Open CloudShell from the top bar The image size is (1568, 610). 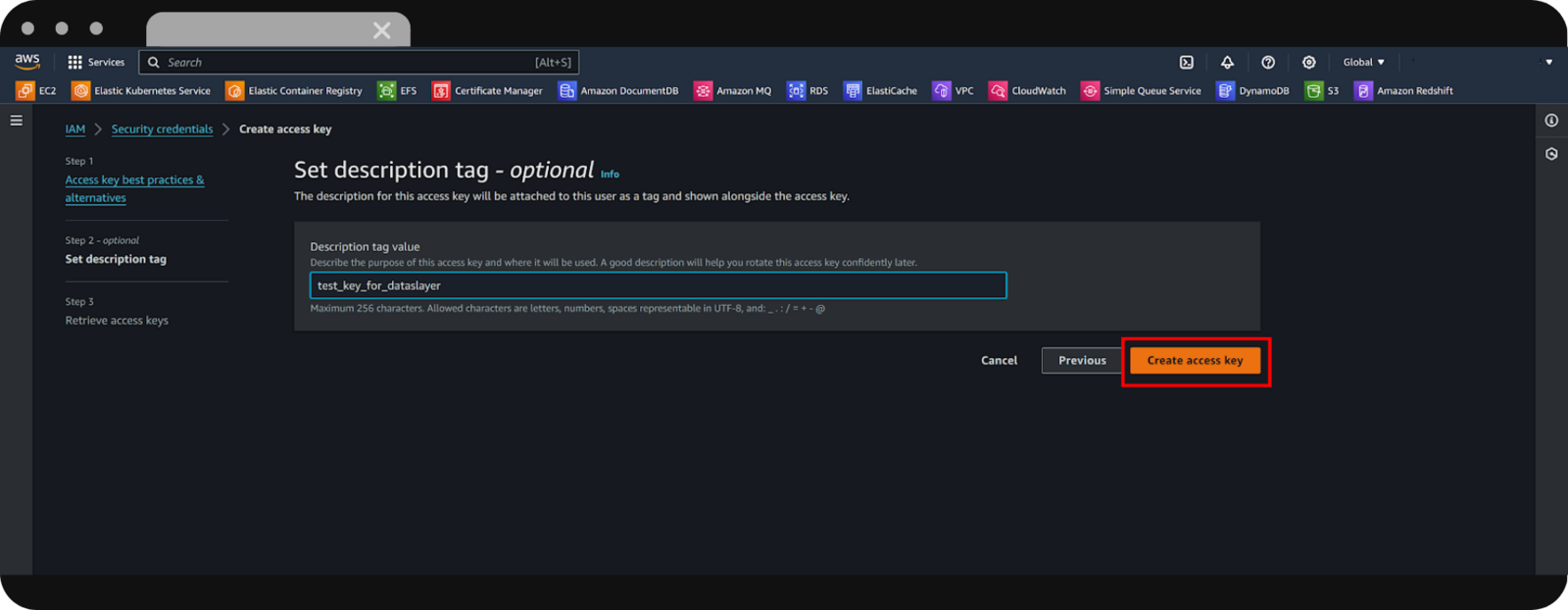tap(1186, 62)
